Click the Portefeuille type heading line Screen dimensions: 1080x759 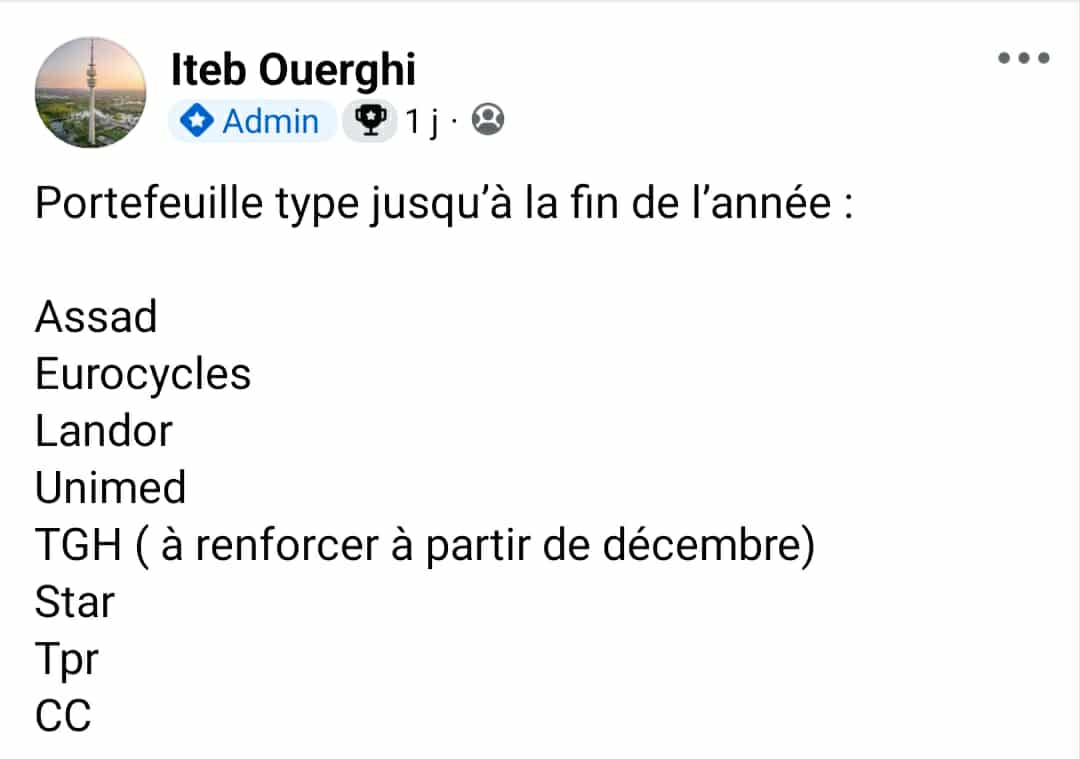(444, 203)
